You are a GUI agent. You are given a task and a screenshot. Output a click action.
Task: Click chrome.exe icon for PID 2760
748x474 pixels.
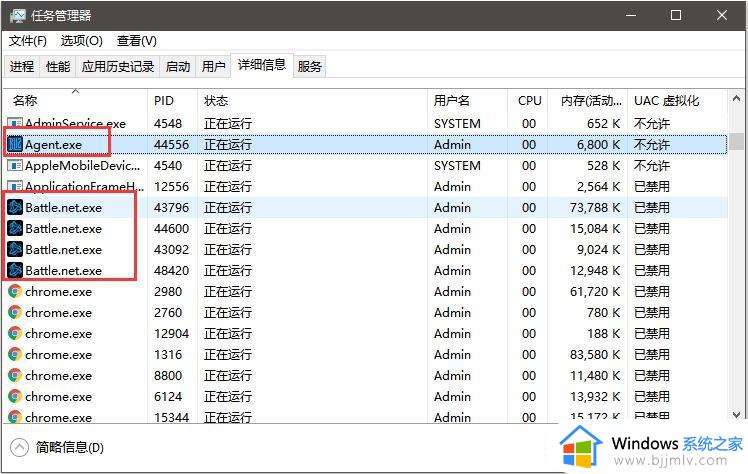[x=15, y=312]
